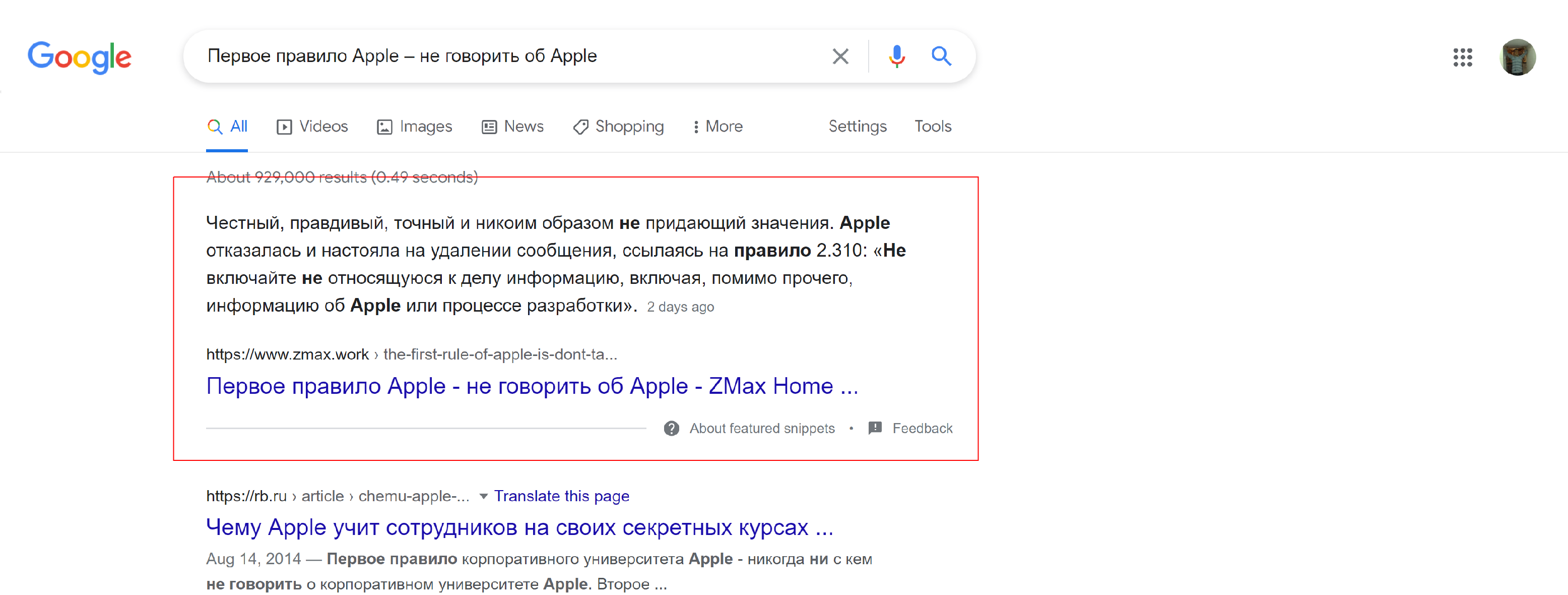
Task: Open the account profile avatar
Action: pos(1518,57)
